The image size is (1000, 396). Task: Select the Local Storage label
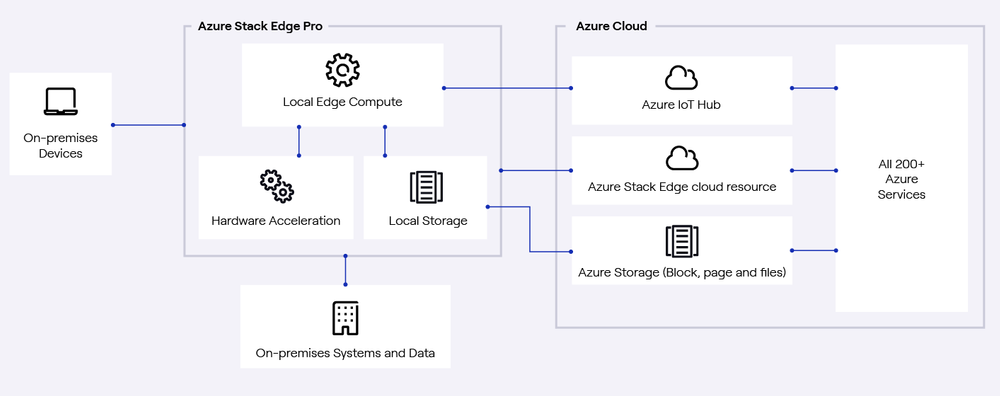[428, 221]
